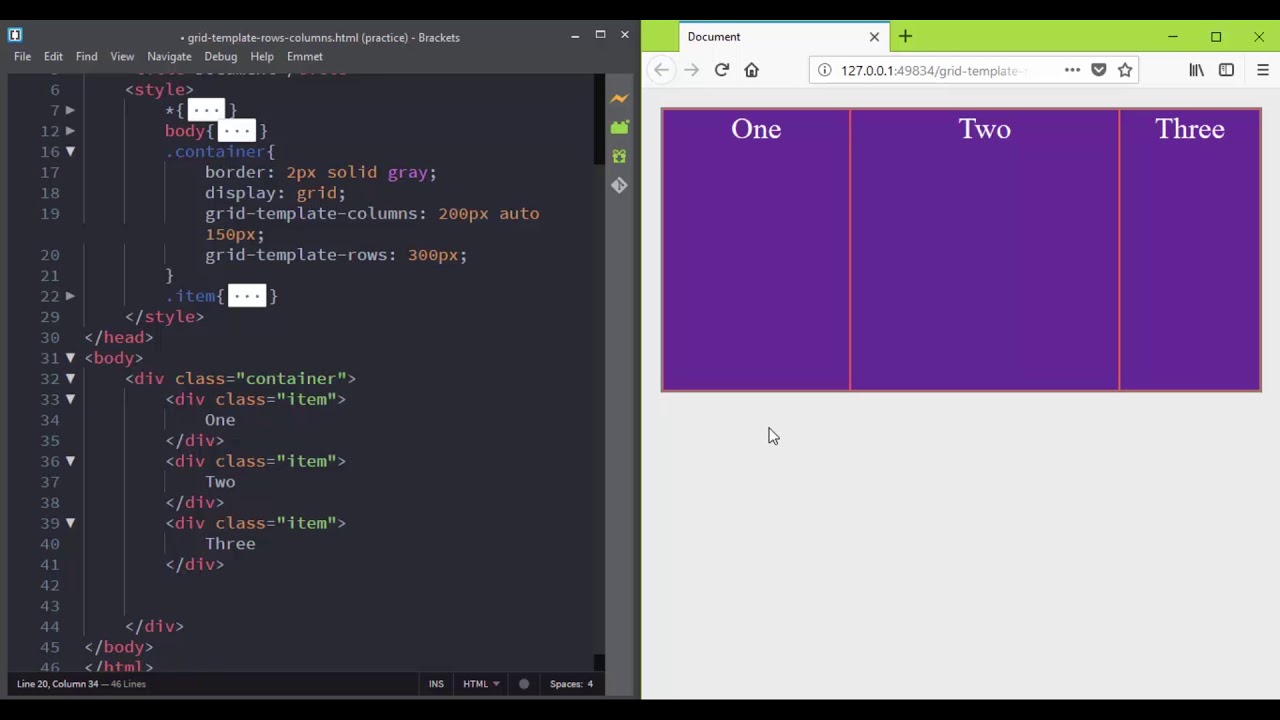Collapse container div on line 32
Screen dimensions: 1280x720
(x=70, y=379)
